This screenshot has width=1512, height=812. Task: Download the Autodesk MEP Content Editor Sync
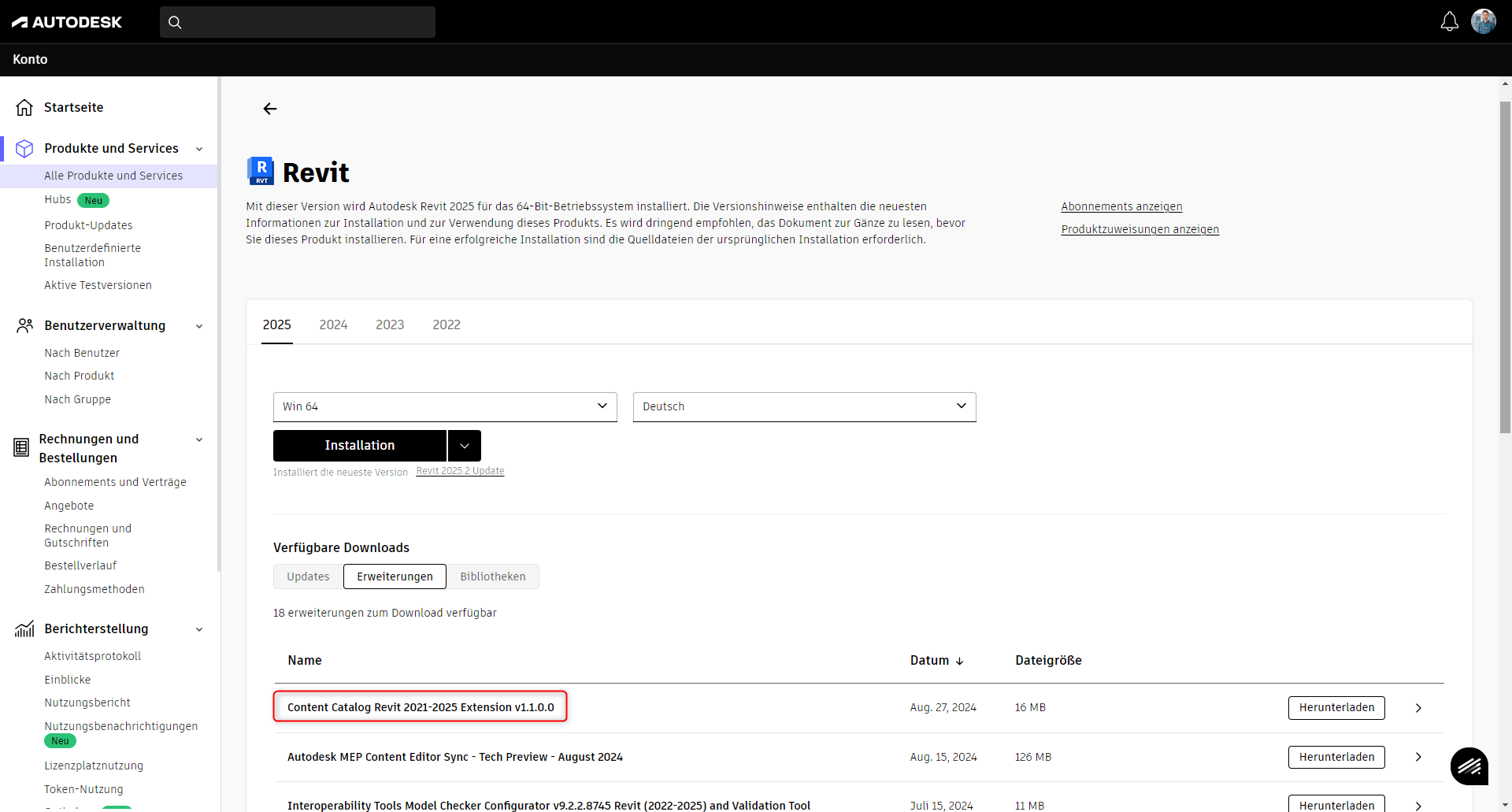coord(1336,757)
